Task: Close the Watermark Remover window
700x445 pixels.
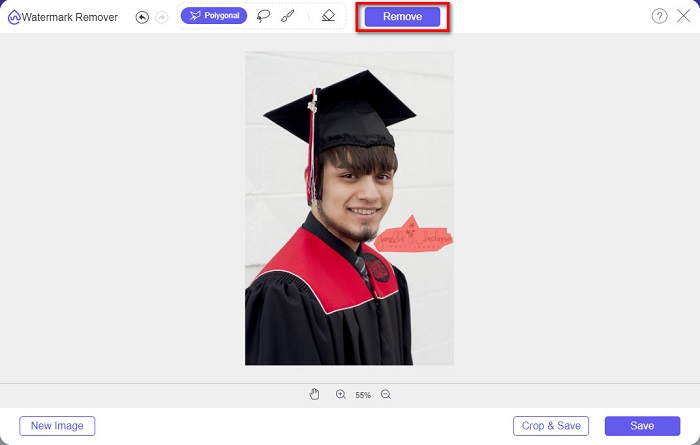Action: coord(683,16)
